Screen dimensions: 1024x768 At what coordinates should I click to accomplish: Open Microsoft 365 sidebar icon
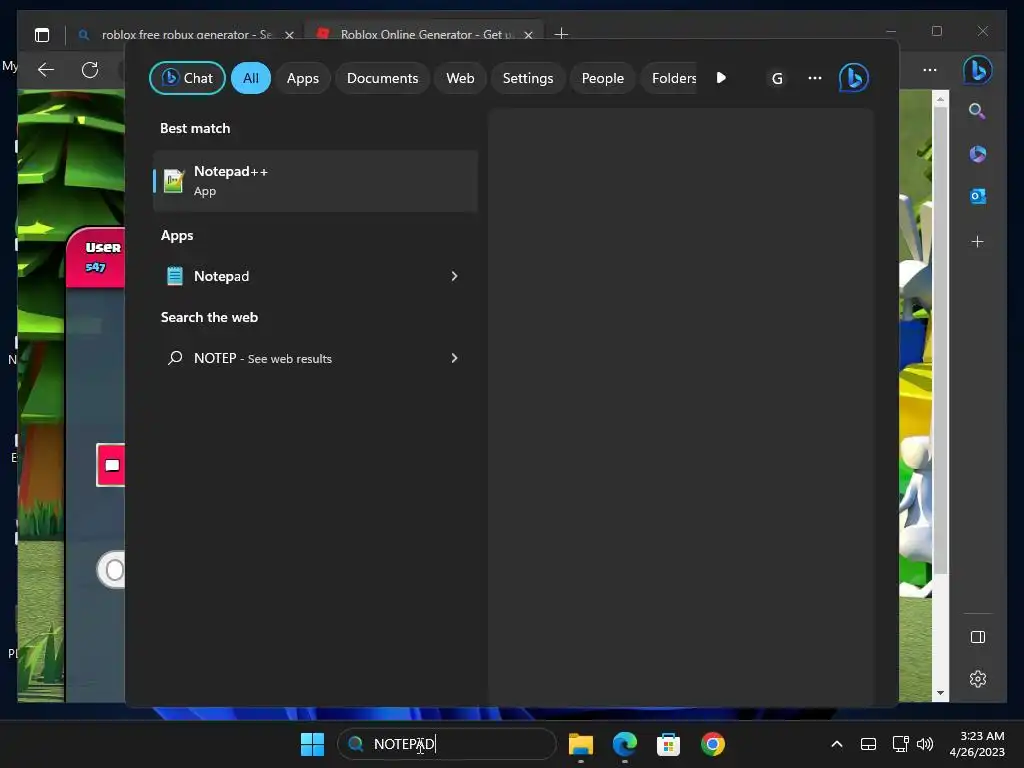tap(978, 154)
